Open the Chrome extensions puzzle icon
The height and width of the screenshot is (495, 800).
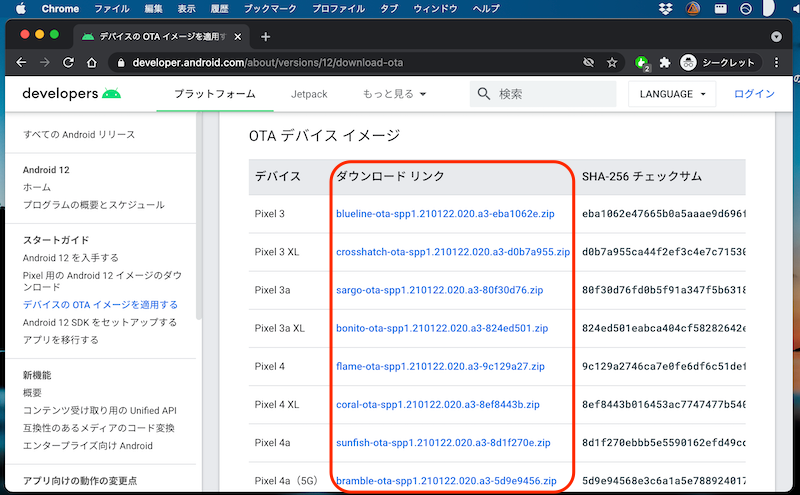tap(665, 62)
